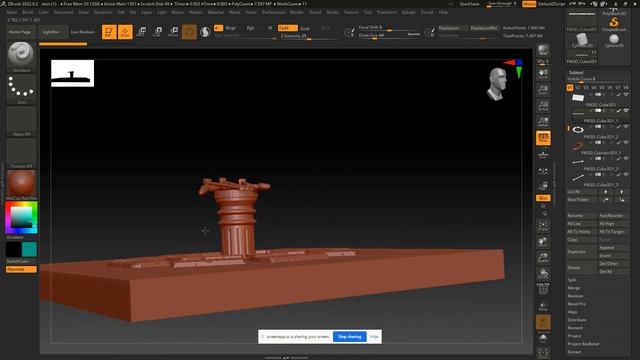
Task: Toggle the Rgb channel button
Action: click(x=250, y=28)
